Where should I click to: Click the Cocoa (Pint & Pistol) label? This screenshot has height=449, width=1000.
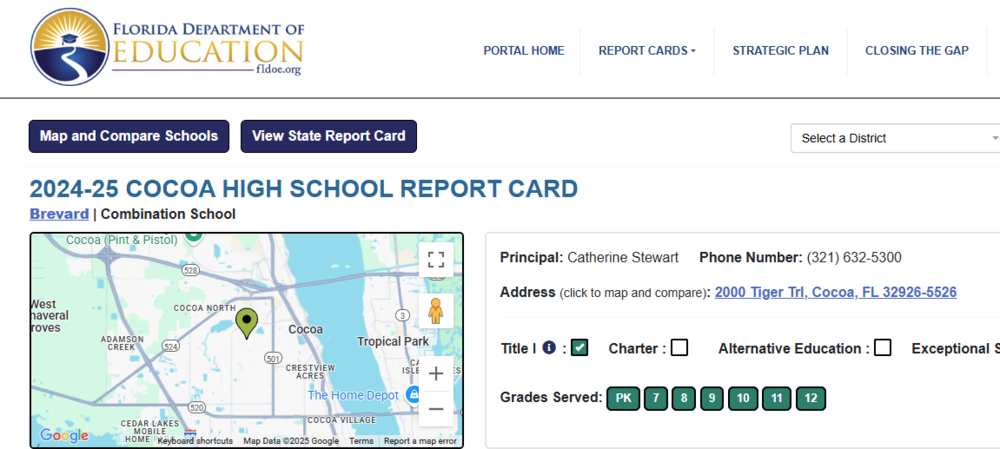(122, 240)
